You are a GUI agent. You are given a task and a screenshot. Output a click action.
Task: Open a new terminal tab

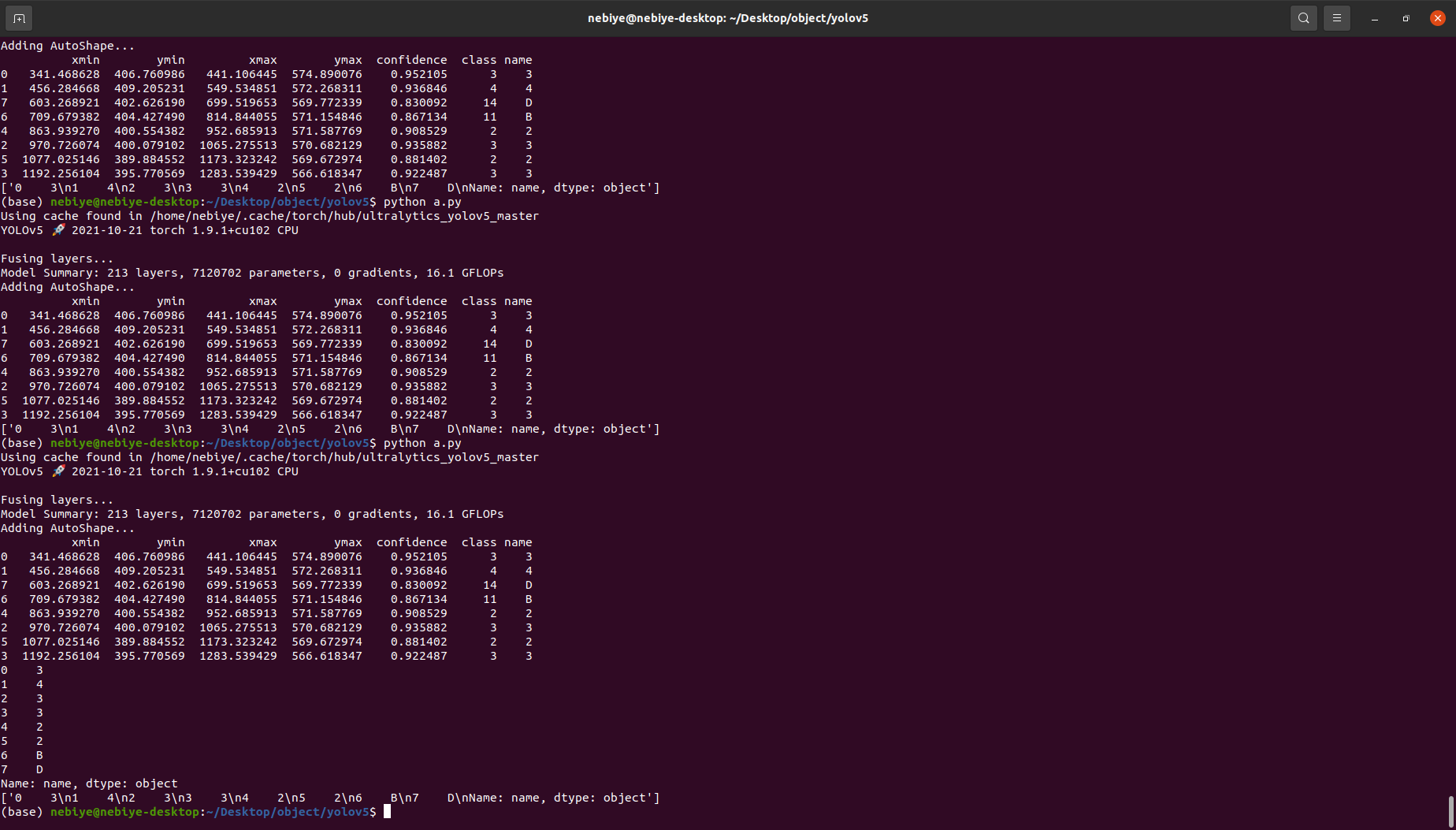[18, 17]
